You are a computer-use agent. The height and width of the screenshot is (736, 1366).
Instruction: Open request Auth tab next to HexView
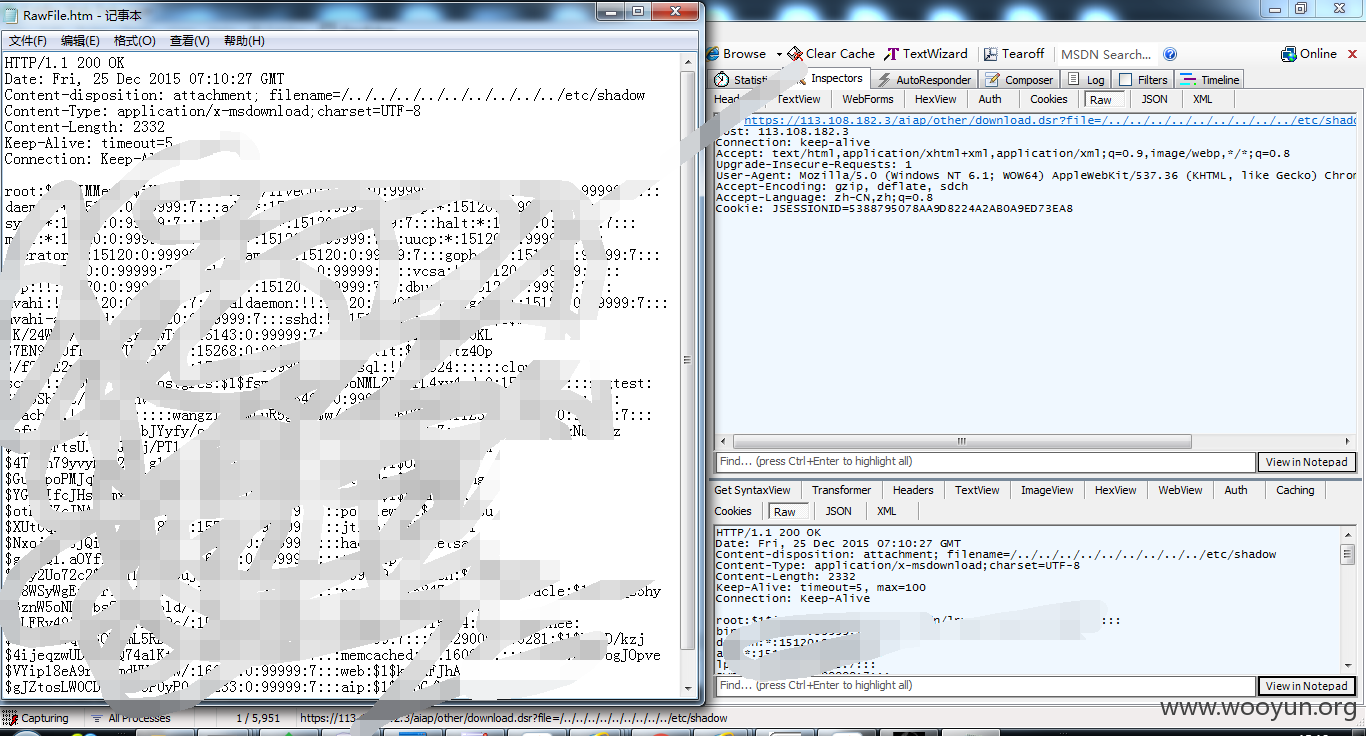[x=990, y=99]
